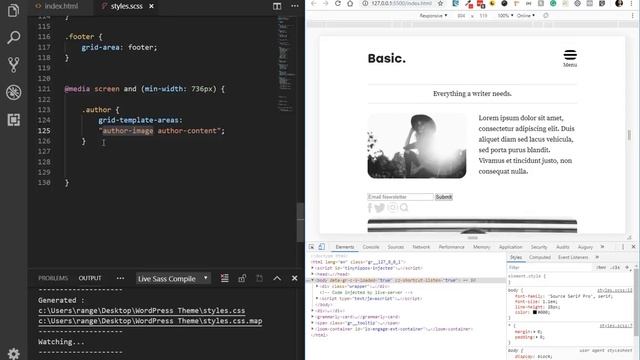Viewport: 640px width, 360px height.
Task: Click the VS Code editor vertical scrollbar
Action: point(300,222)
